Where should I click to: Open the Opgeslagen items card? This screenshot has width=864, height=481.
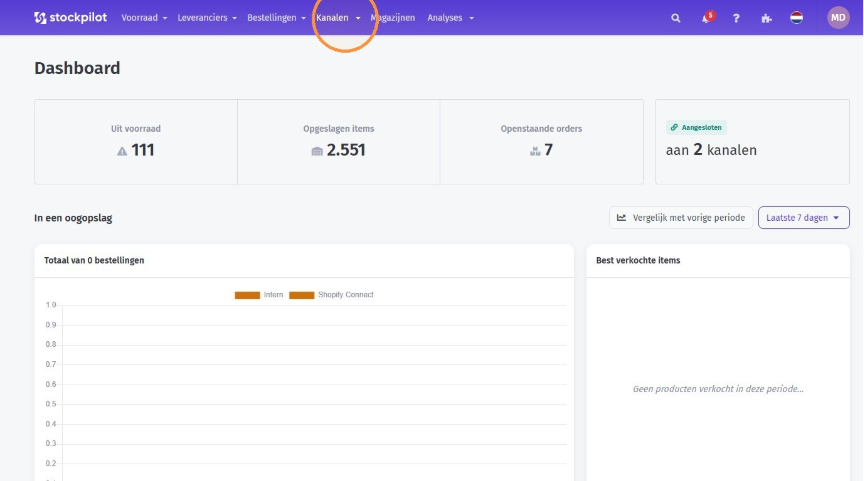pyautogui.click(x=338, y=142)
